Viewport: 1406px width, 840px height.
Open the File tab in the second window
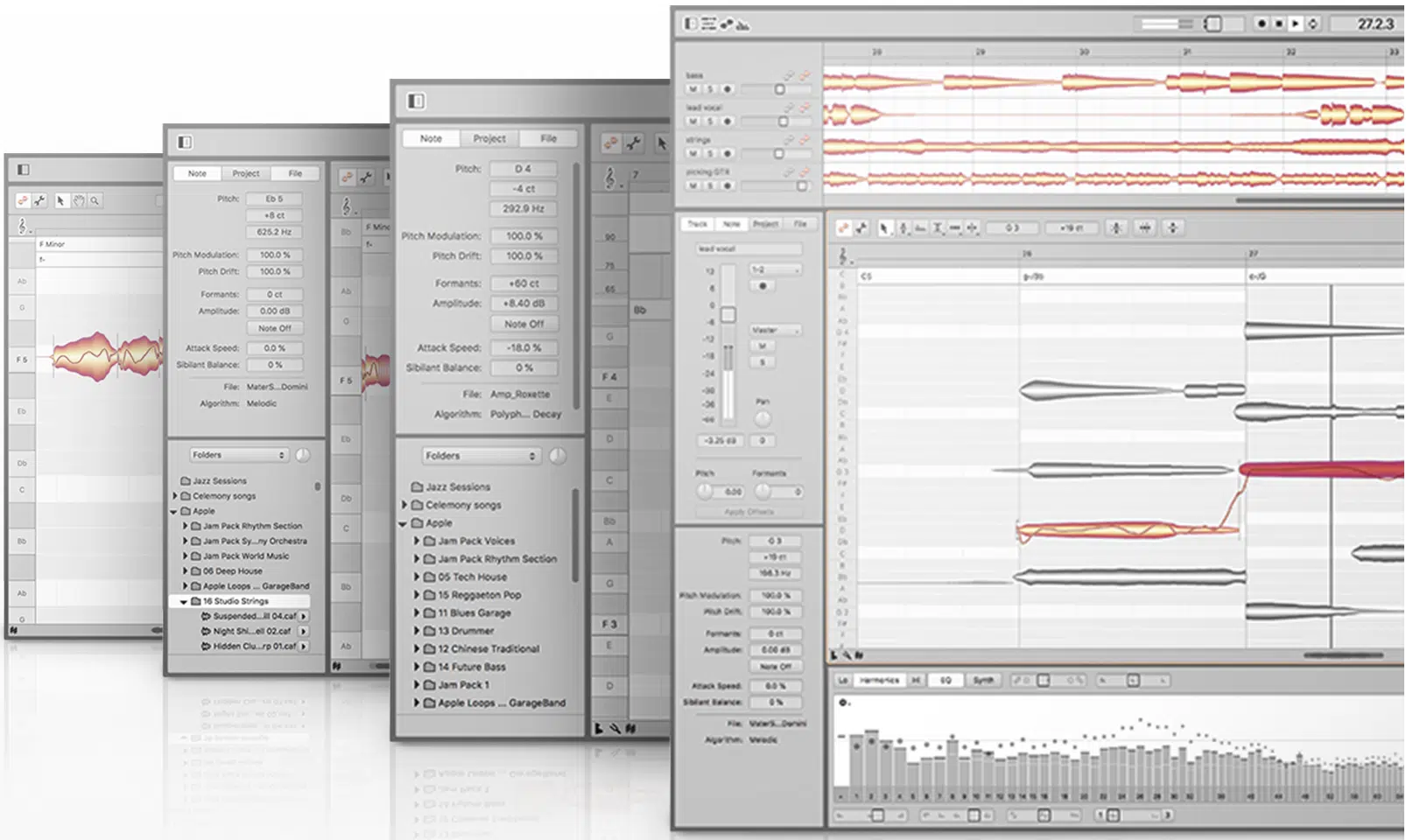point(295,173)
